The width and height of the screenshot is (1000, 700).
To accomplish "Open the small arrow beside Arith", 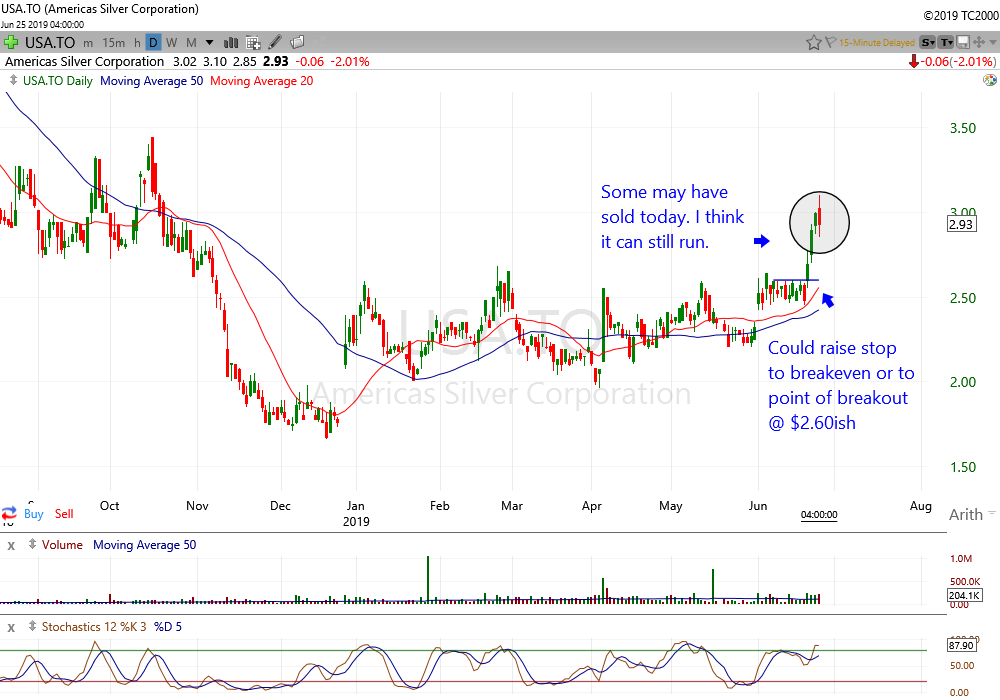I will tap(992, 513).
